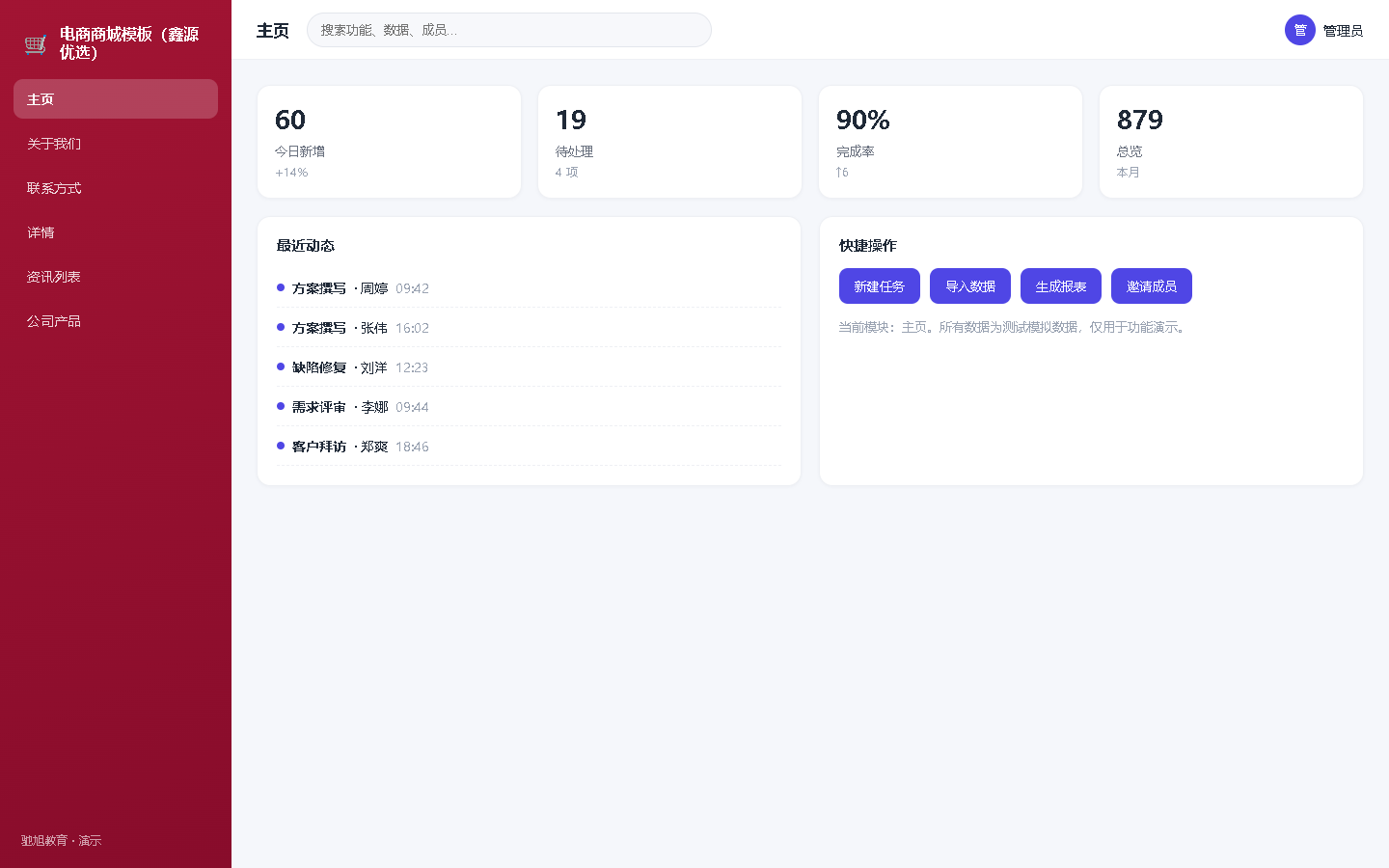
Task: Click the 快捷操作 panel heading
Action: tap(868, 246)
